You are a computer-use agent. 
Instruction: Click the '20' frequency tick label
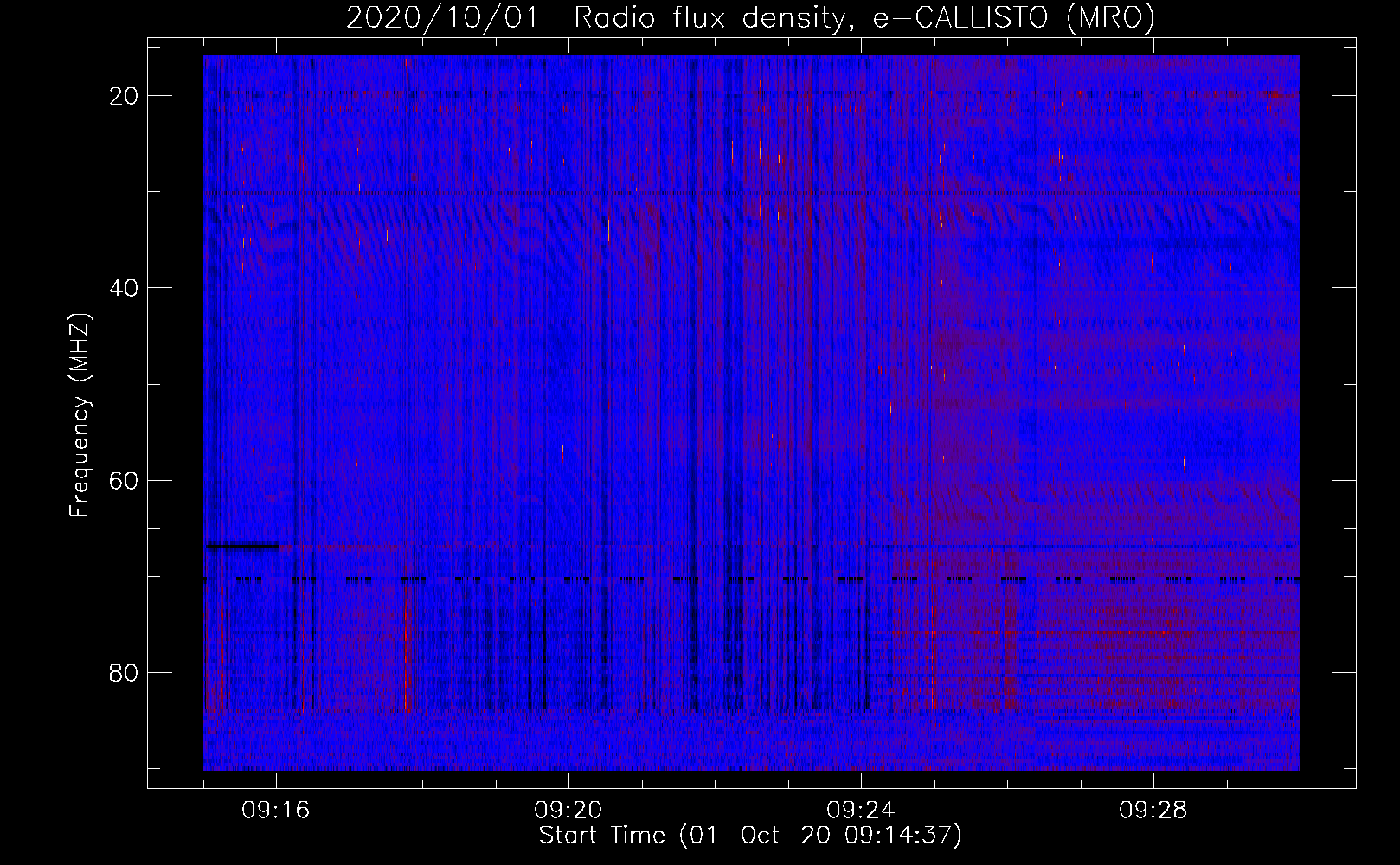click(124, 96)
